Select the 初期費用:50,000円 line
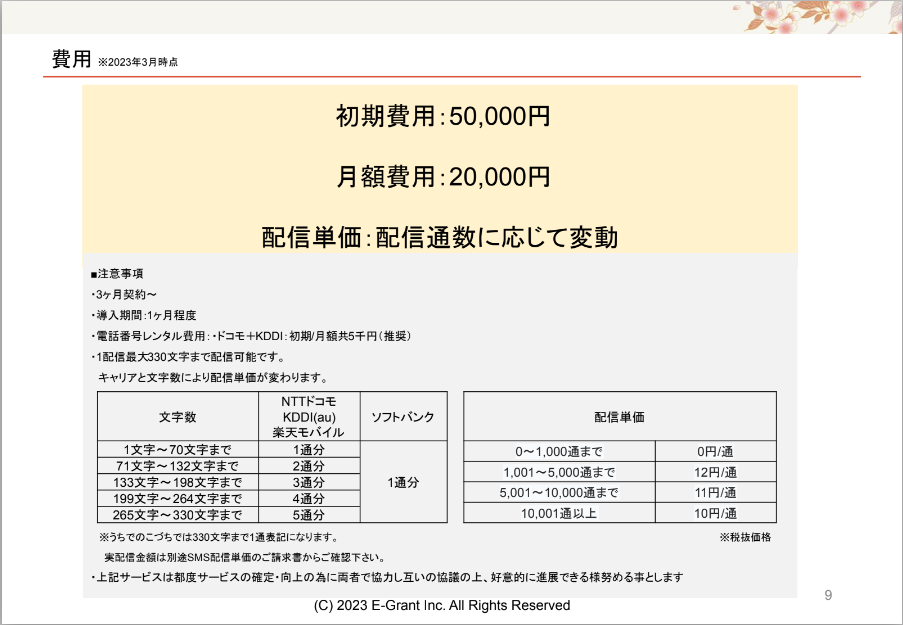 [x=442, y=116]
